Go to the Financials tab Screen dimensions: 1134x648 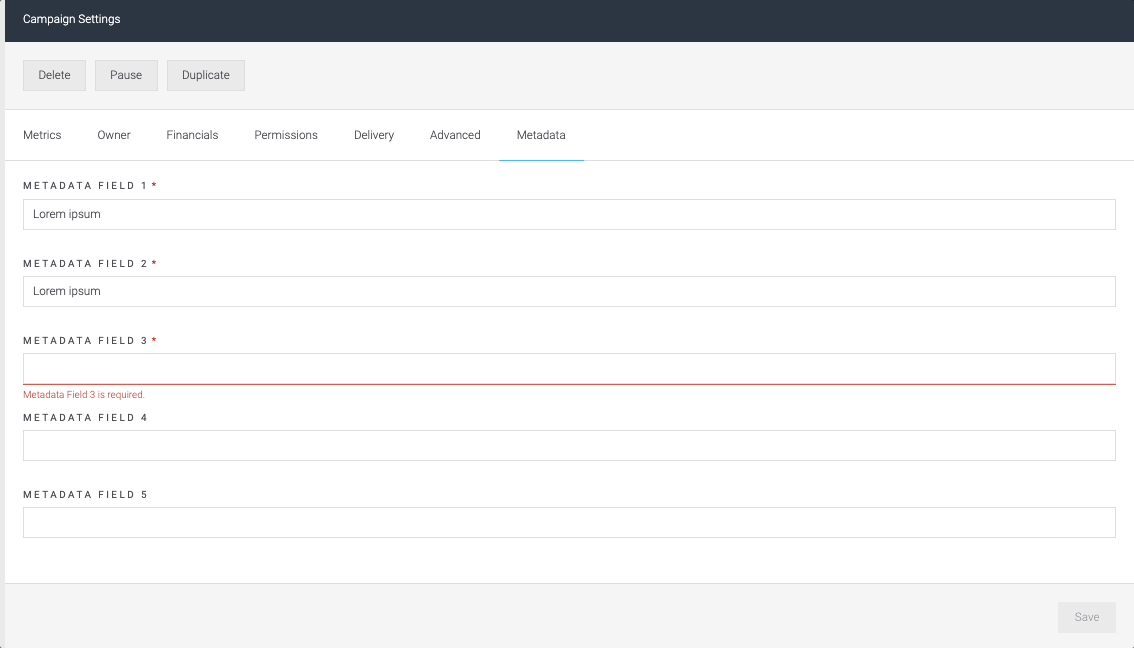point(192,135)
